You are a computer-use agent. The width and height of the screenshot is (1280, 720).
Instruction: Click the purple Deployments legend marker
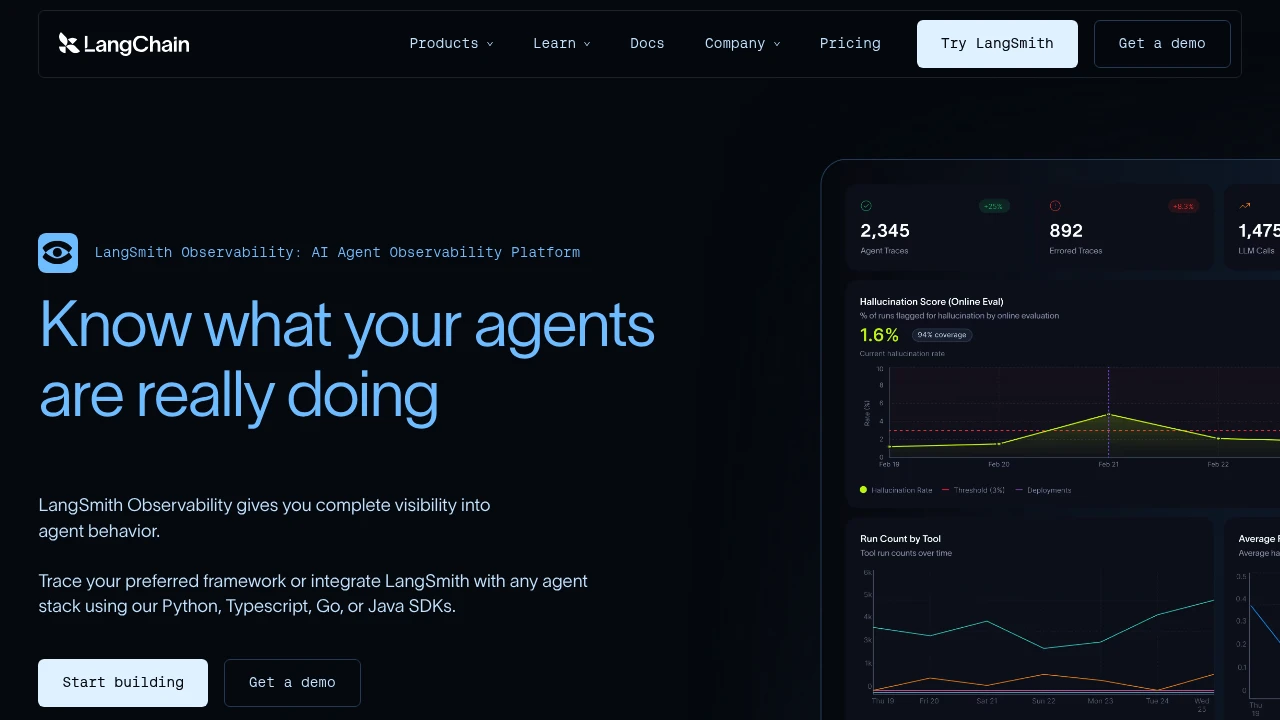[1019, 490]
